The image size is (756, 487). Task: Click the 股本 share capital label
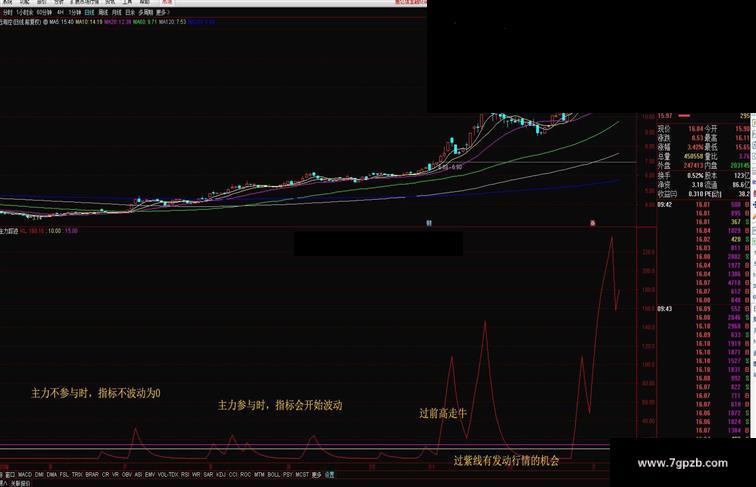711,176
